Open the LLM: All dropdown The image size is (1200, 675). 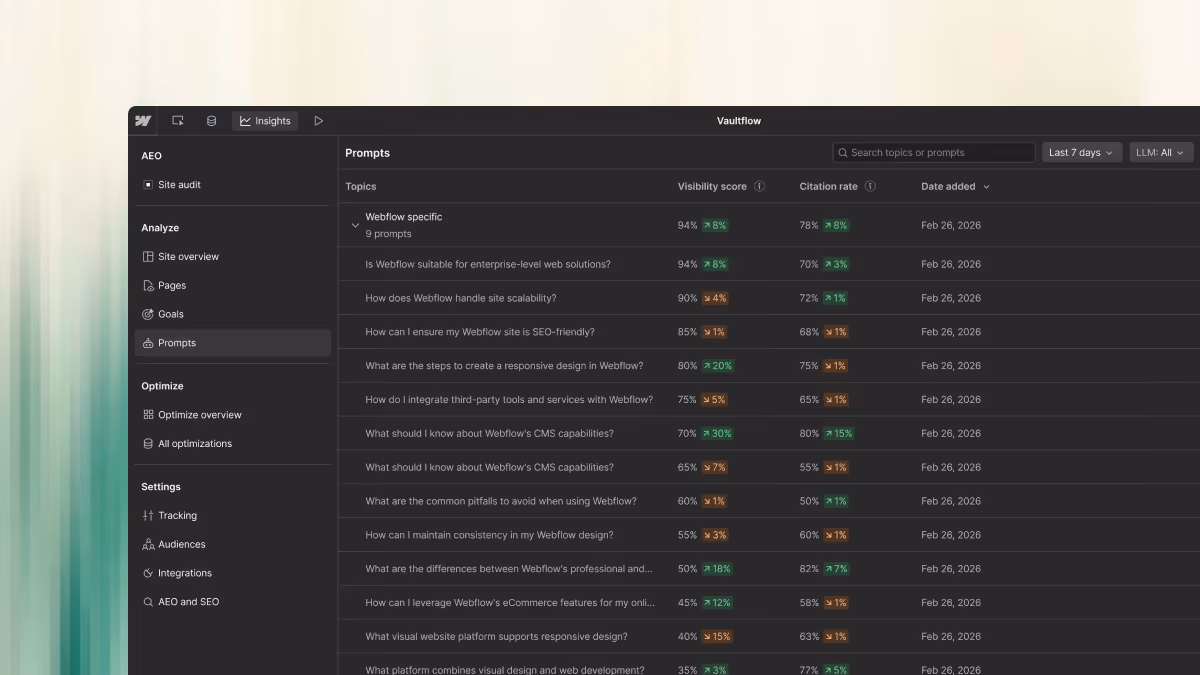click(1161, 153)
